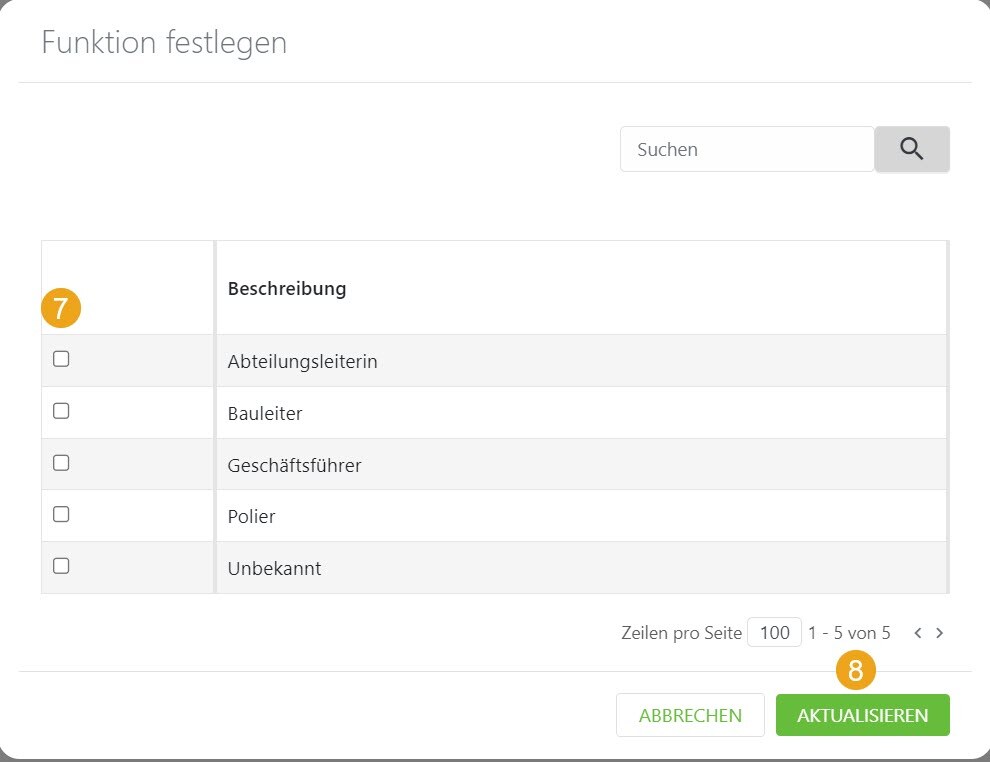Select the Unbekannt row text
The height and width of the screenshot is (762, 990).
pyautogui.click(x=274, y=568)
